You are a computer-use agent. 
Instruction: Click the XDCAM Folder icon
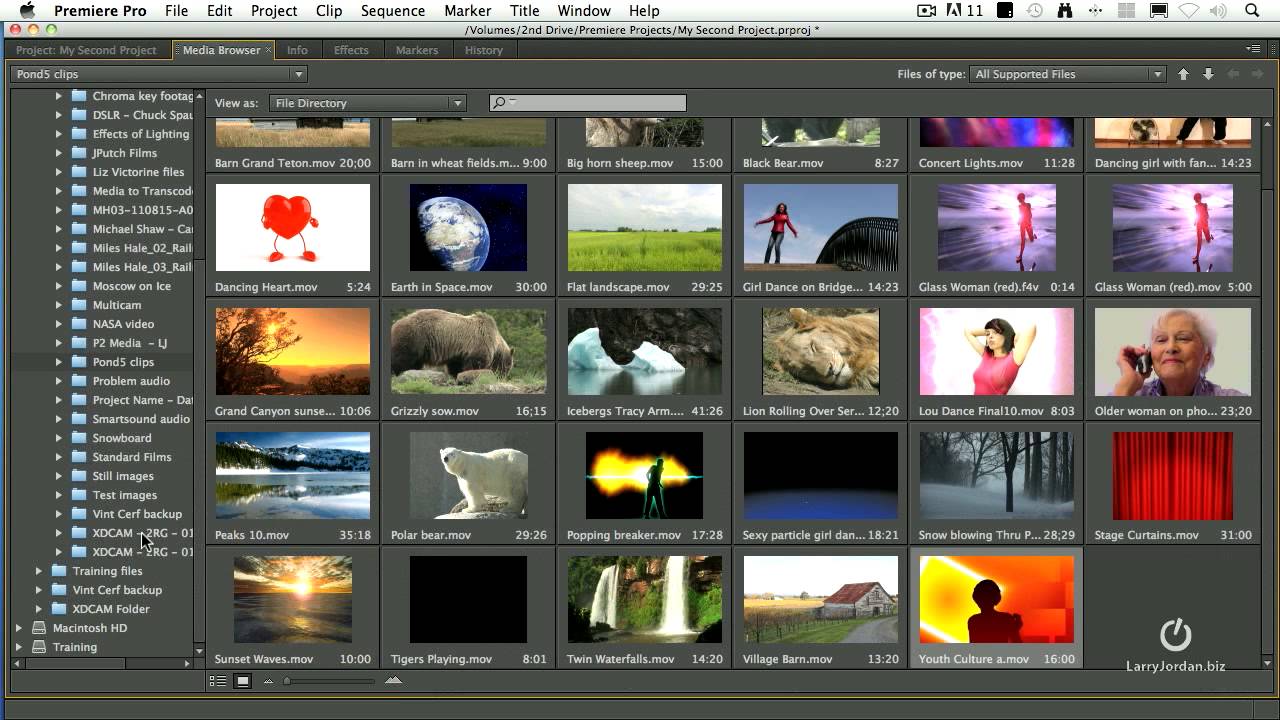(59, 609)
